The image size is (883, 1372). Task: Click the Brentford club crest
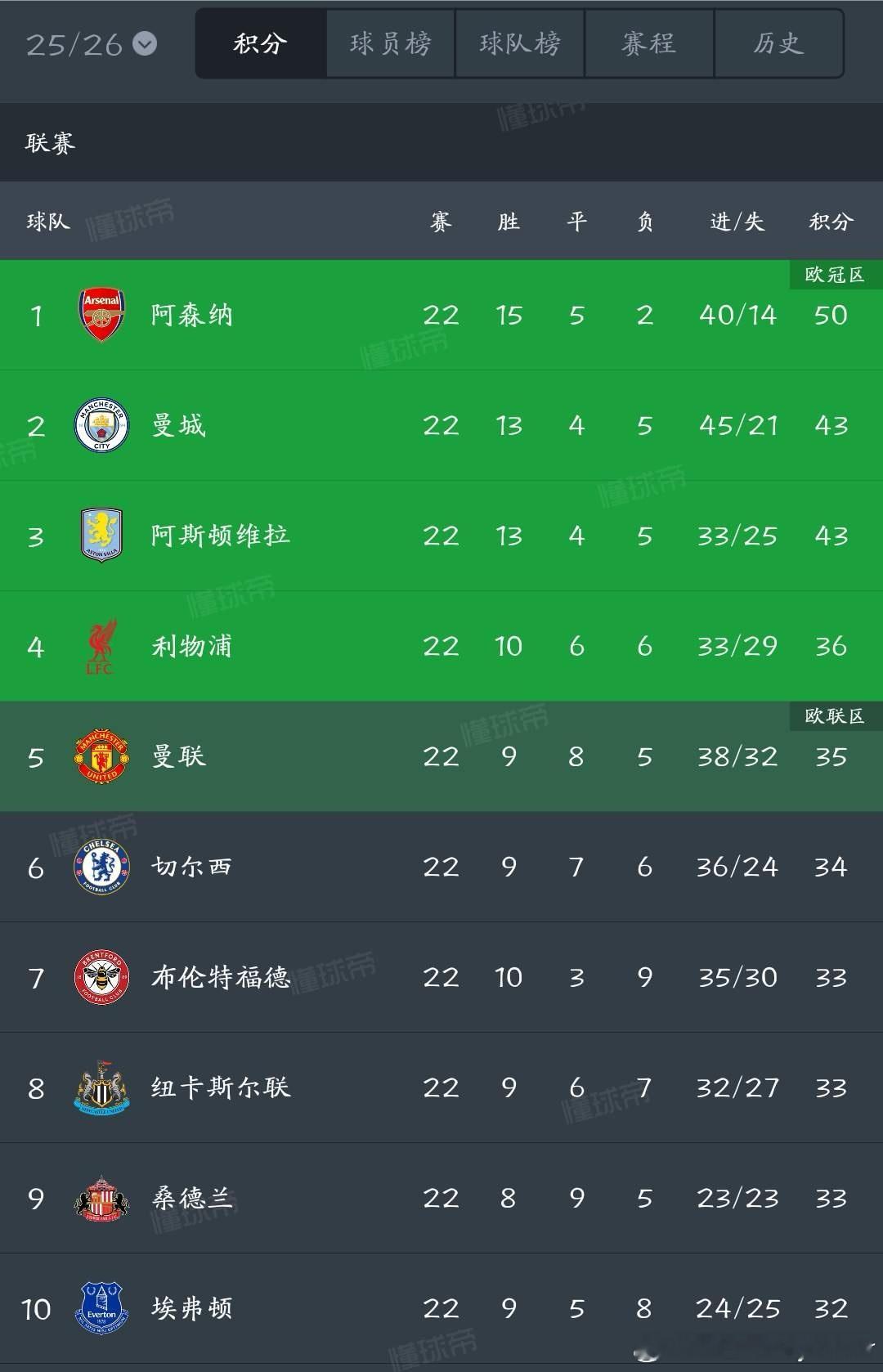point(101,977)
